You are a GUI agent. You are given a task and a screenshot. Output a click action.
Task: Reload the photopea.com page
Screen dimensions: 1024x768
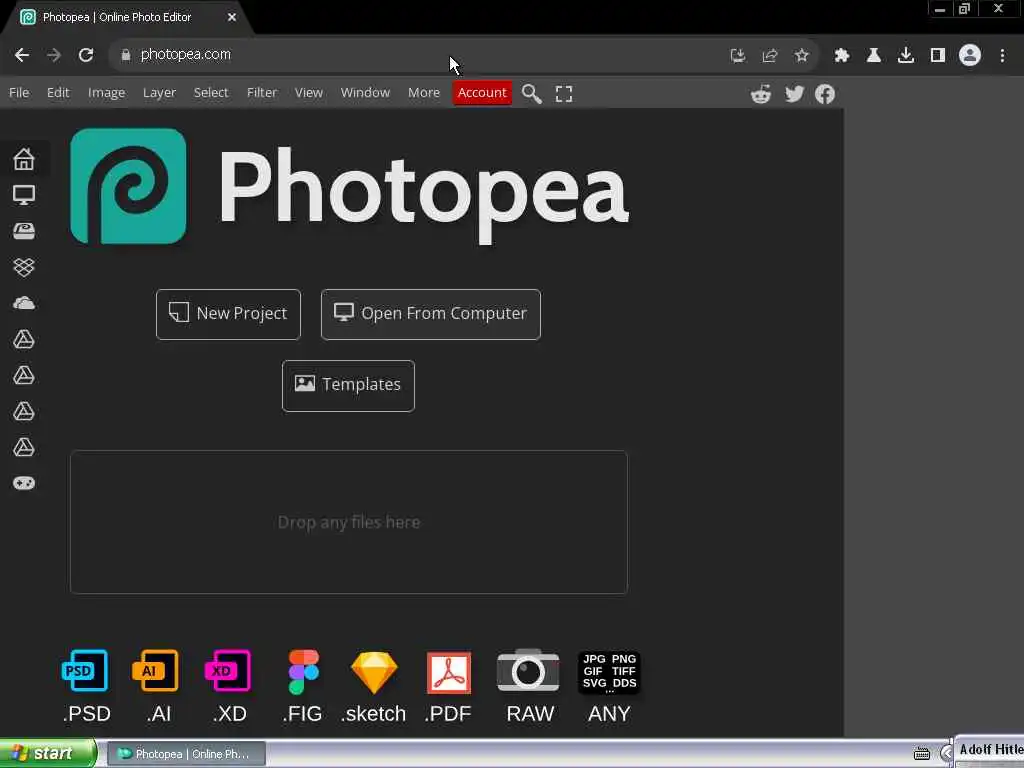86,55
